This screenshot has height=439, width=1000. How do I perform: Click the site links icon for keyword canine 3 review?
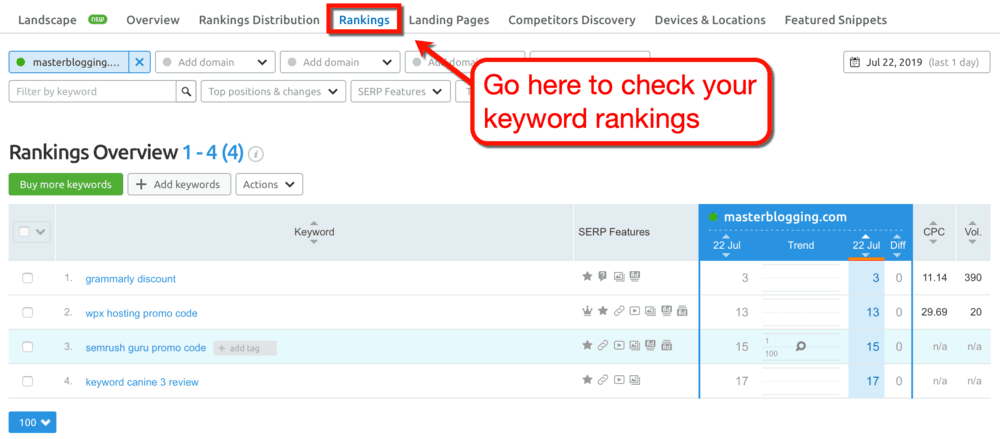603,380
